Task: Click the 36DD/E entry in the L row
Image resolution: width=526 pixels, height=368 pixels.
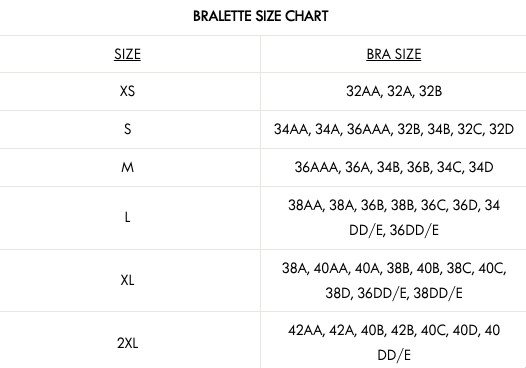Action: tap(414, 230)
